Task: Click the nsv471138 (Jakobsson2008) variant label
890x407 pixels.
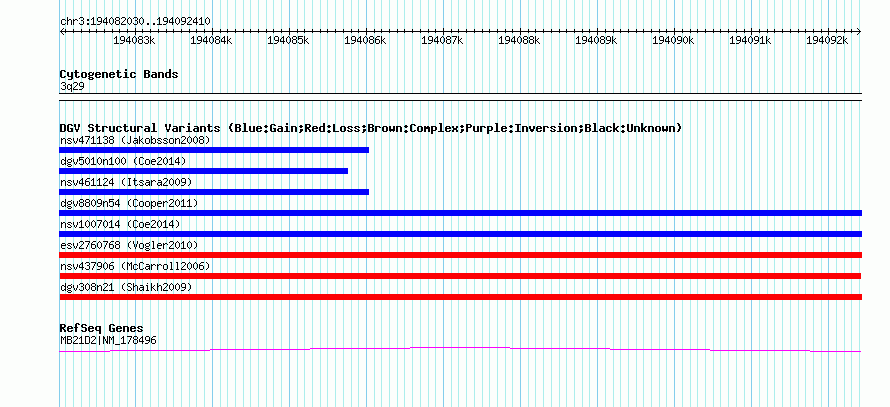Action: pos(135,140)
